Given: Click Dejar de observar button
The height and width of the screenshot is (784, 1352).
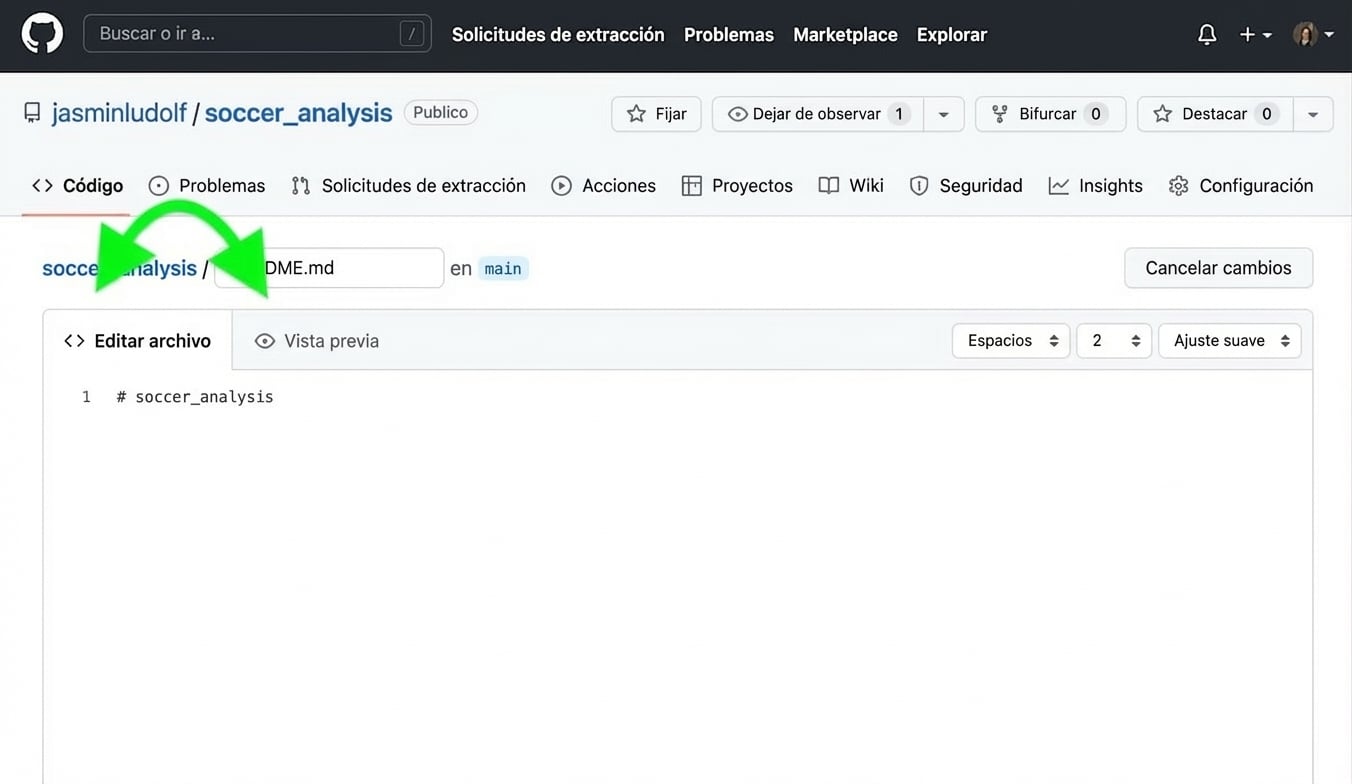Looking at the screenshot, I should pos(818,114).
